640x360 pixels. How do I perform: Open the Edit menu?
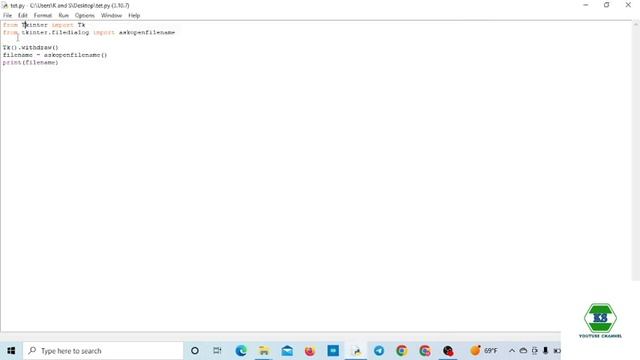[x=22, y=16]
